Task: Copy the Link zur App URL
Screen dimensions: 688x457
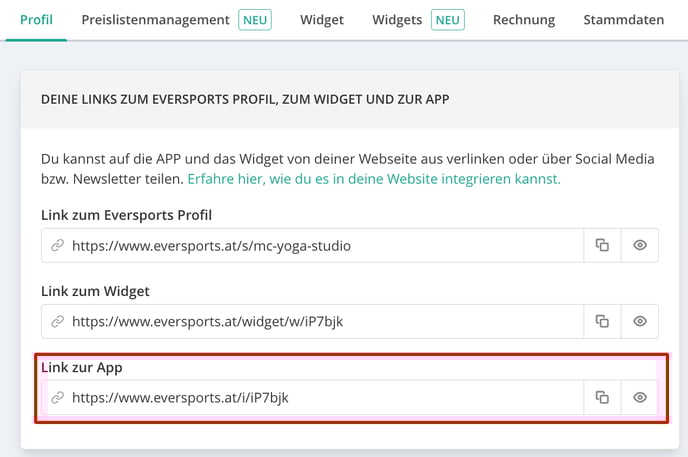Action: 602,397
